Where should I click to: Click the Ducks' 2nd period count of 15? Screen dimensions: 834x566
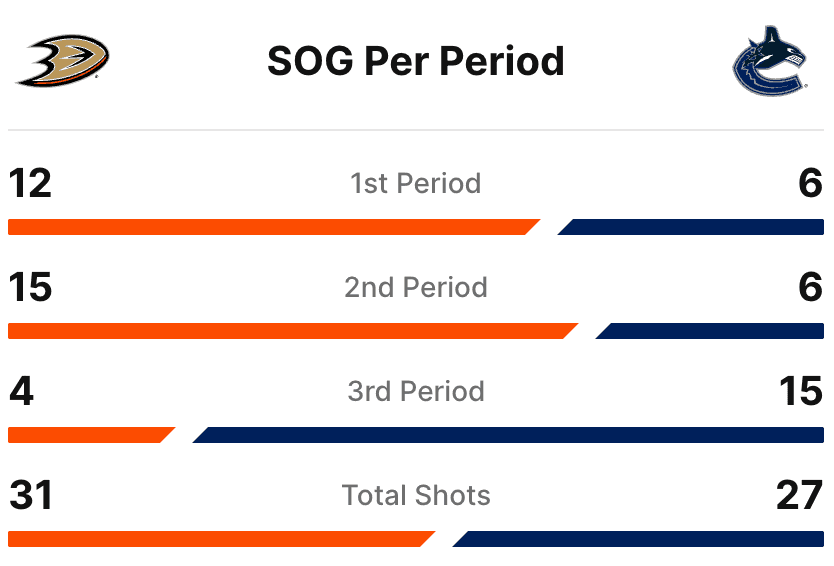click(x=30, y=288)
